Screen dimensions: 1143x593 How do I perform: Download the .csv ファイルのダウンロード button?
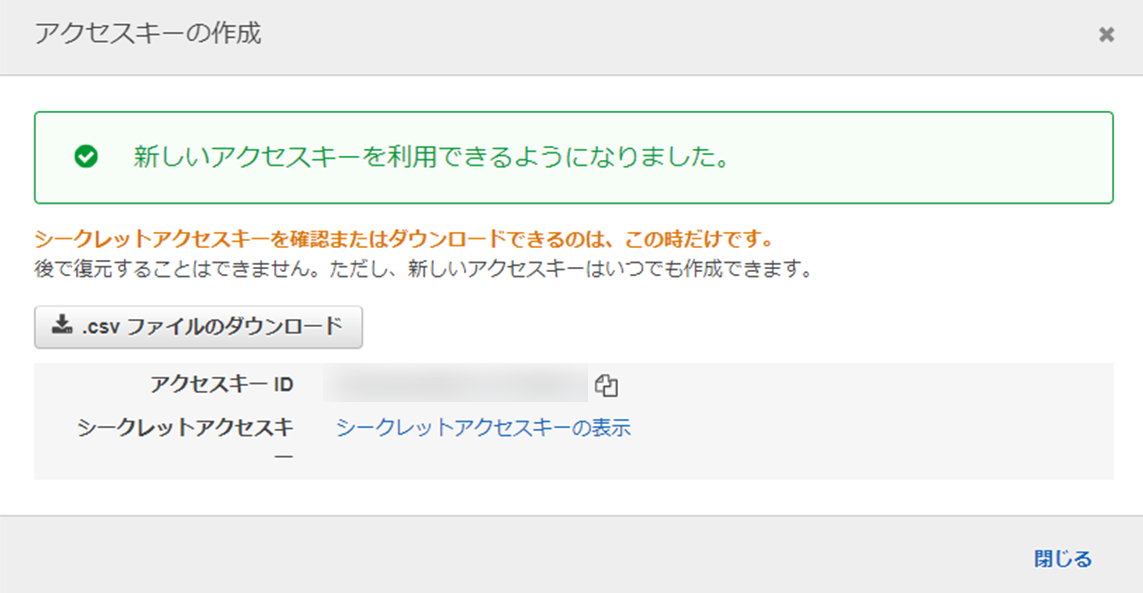[x=198, y=326]
